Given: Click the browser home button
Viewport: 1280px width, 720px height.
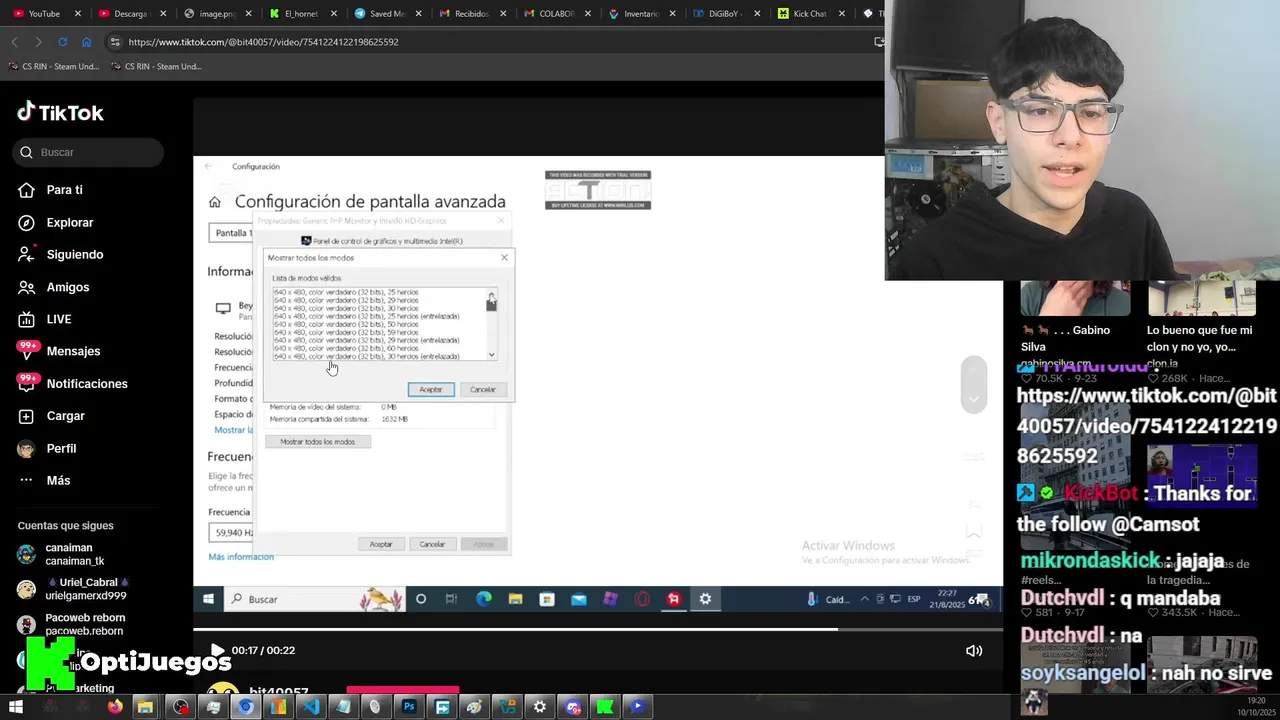Looking at the screenshot, I should [x=86, y=42].
